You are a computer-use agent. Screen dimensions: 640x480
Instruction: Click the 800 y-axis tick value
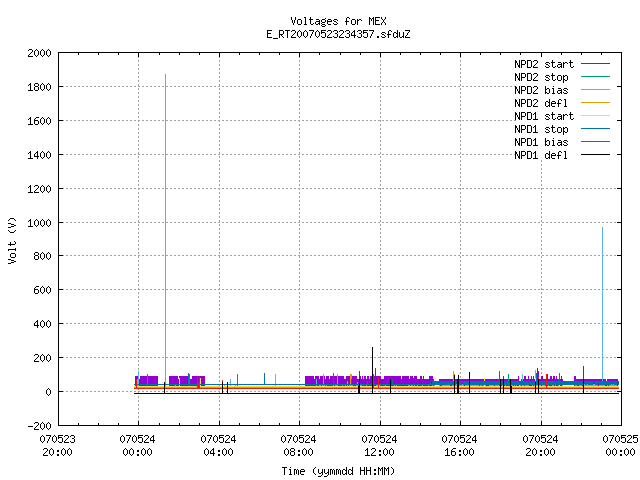click(x=43, y=256)
